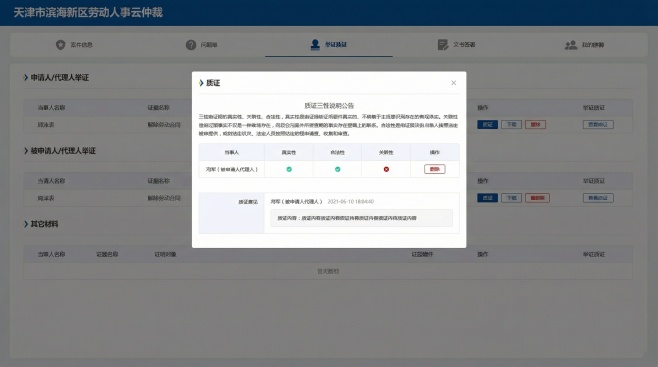Select the 举证质证 tab with person icon
Image resolution: width=658 pixels, height=367 pixels.
pyautogui.click(x=329, y=44)
